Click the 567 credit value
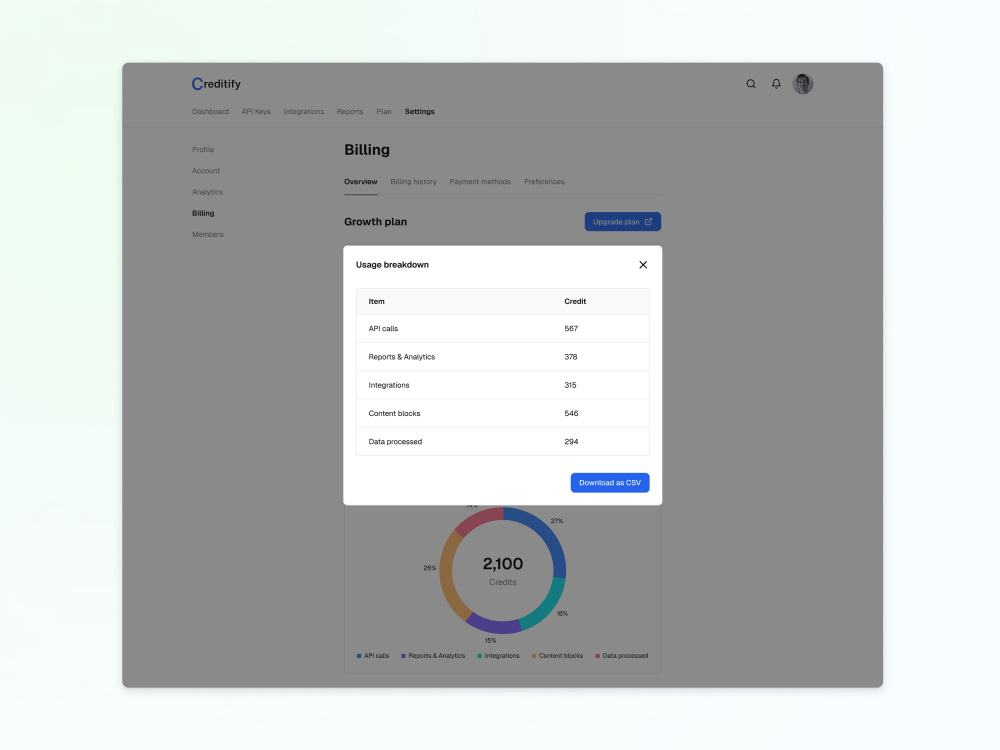Screen dimensions: 1000x750 click(571, 328)
